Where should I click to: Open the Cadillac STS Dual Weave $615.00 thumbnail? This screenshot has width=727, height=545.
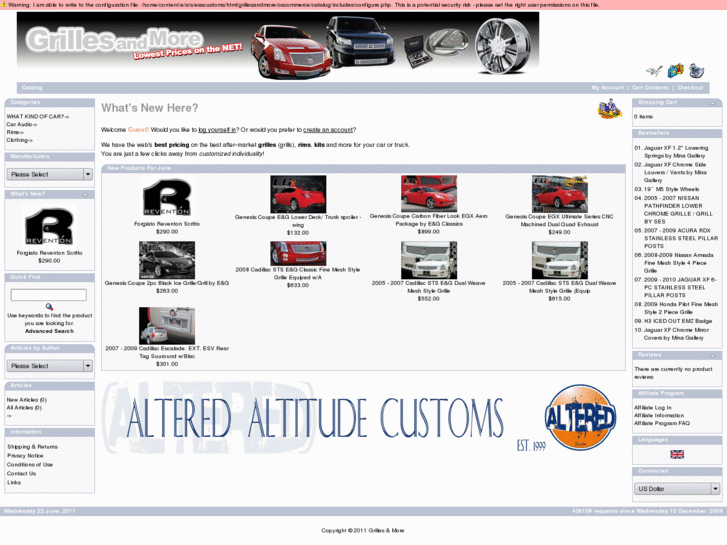click(560, 260)
